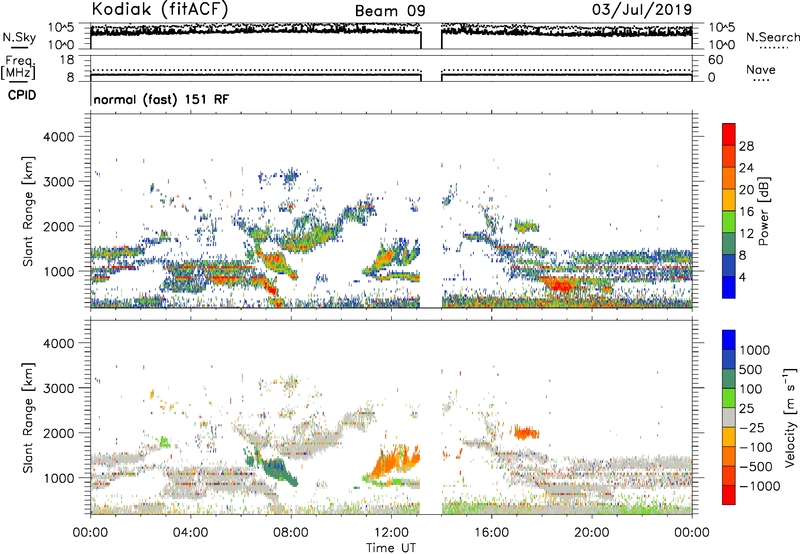The height and width of the screenshot is (554, 800).
Task: Click the '12:00' time axis label
Action: point(391,533)
